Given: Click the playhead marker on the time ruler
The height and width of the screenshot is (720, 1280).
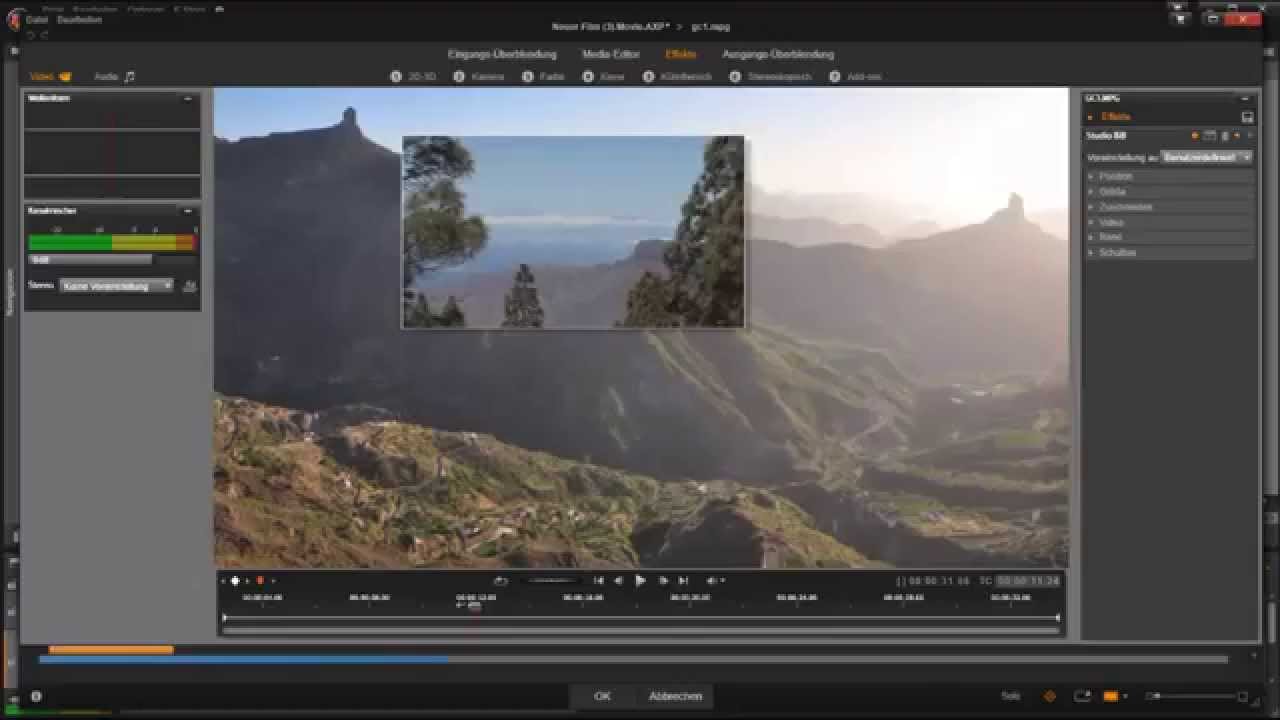Looking at the screenshot, I should [x=474, y=605].
